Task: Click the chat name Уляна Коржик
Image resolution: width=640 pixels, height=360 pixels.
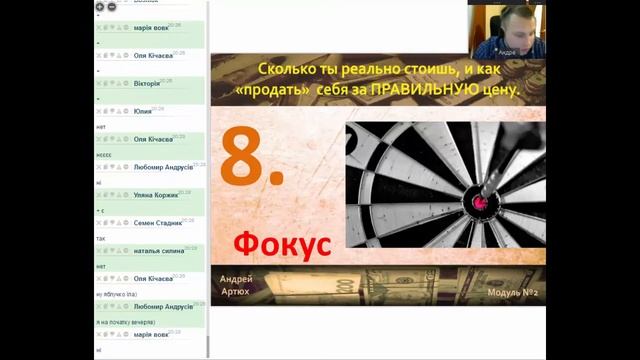Action: coord(156,195)
